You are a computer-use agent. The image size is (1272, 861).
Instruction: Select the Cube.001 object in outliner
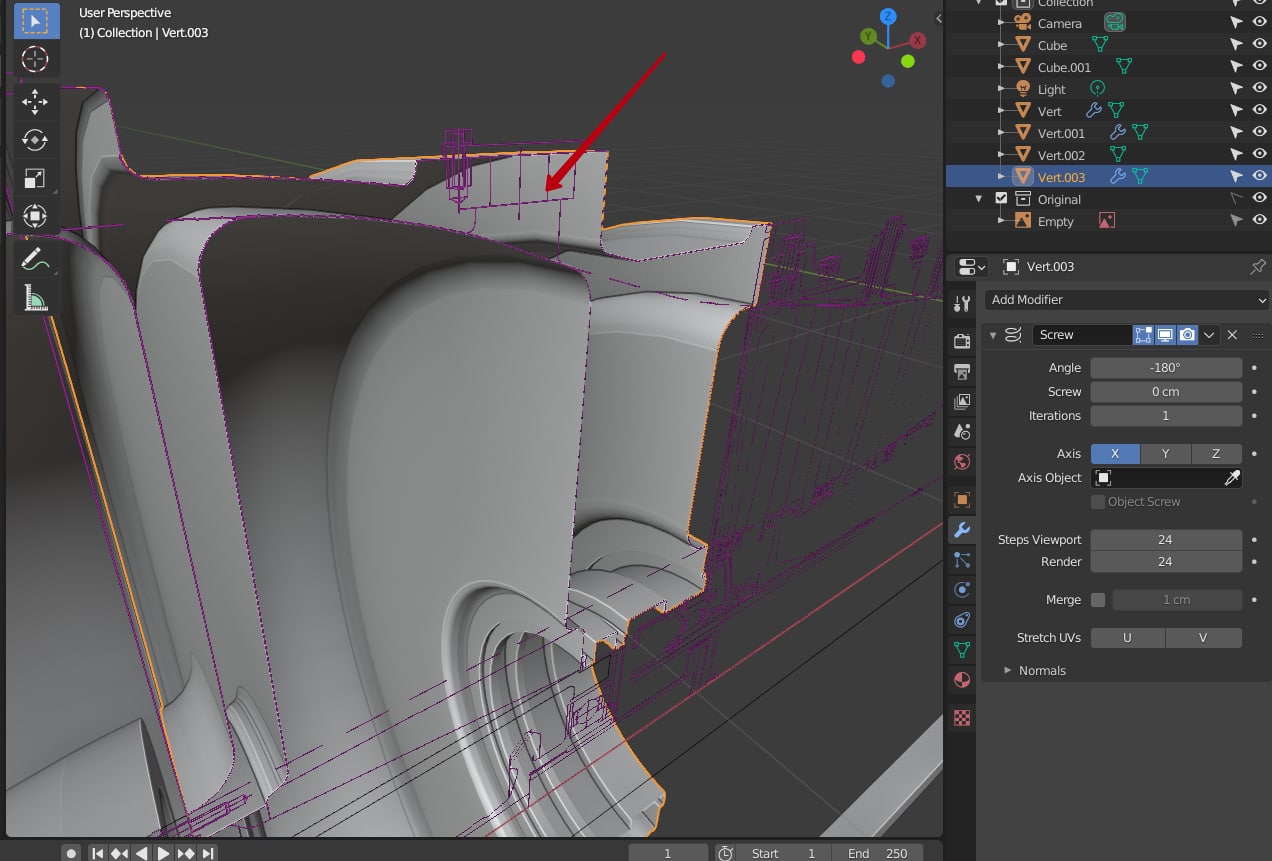[x=1064, y=67]
